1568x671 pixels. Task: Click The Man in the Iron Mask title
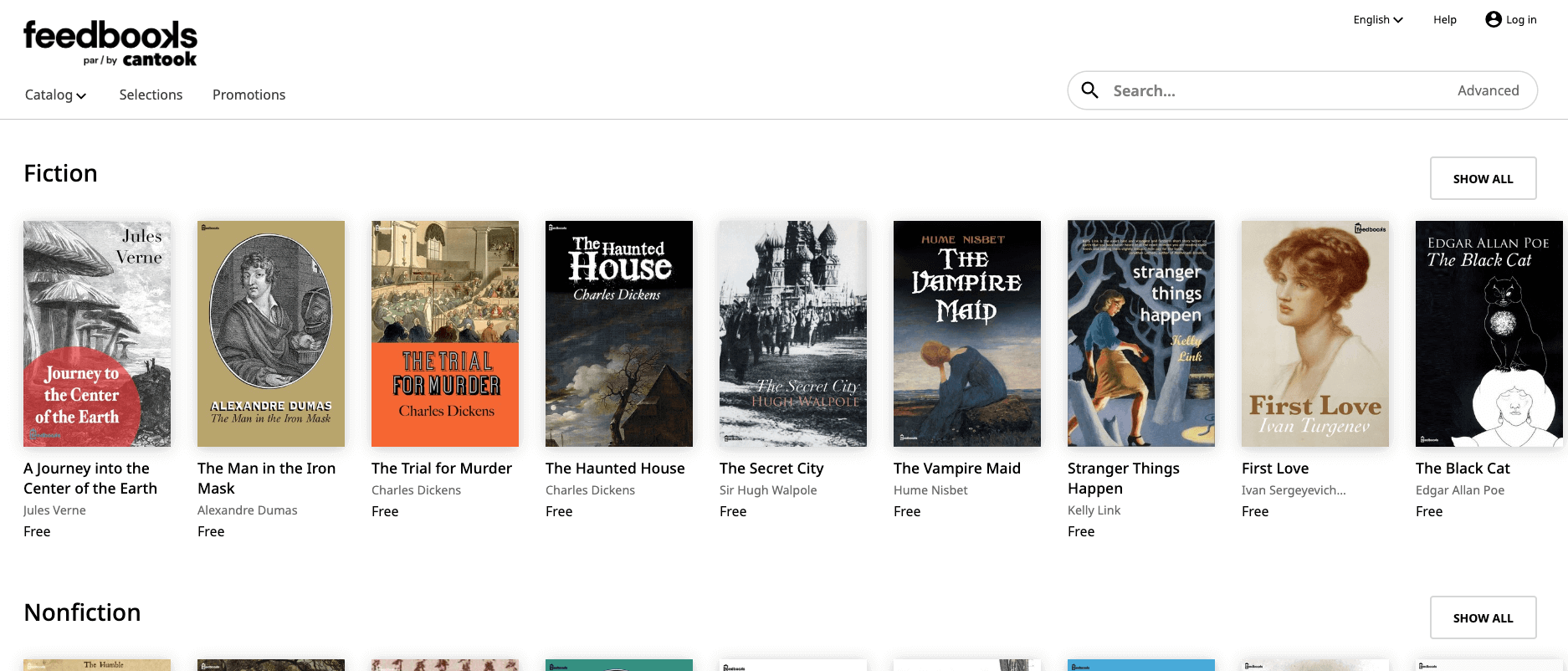[266, 479]
